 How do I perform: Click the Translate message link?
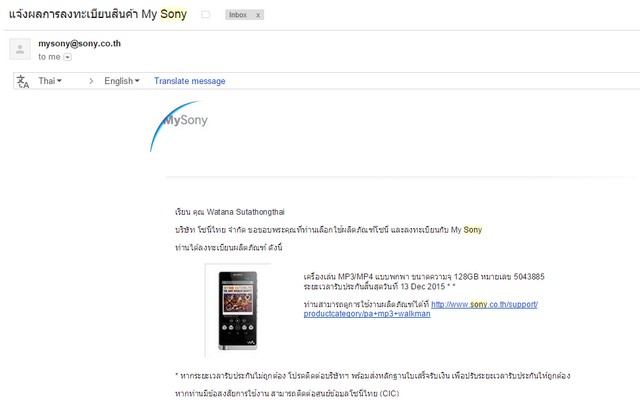(189, 81)
